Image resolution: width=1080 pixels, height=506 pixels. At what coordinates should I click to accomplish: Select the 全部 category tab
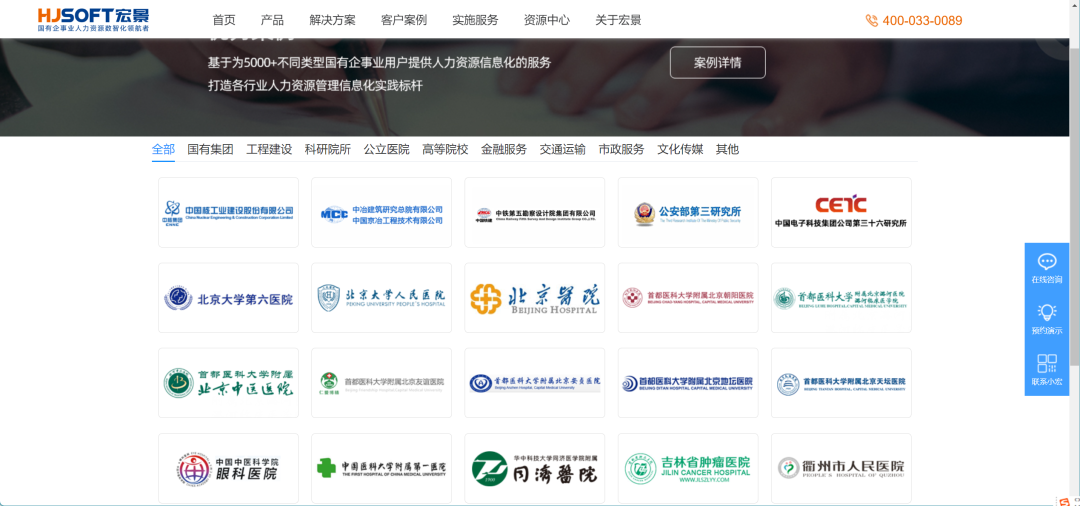tap(163, 149)
